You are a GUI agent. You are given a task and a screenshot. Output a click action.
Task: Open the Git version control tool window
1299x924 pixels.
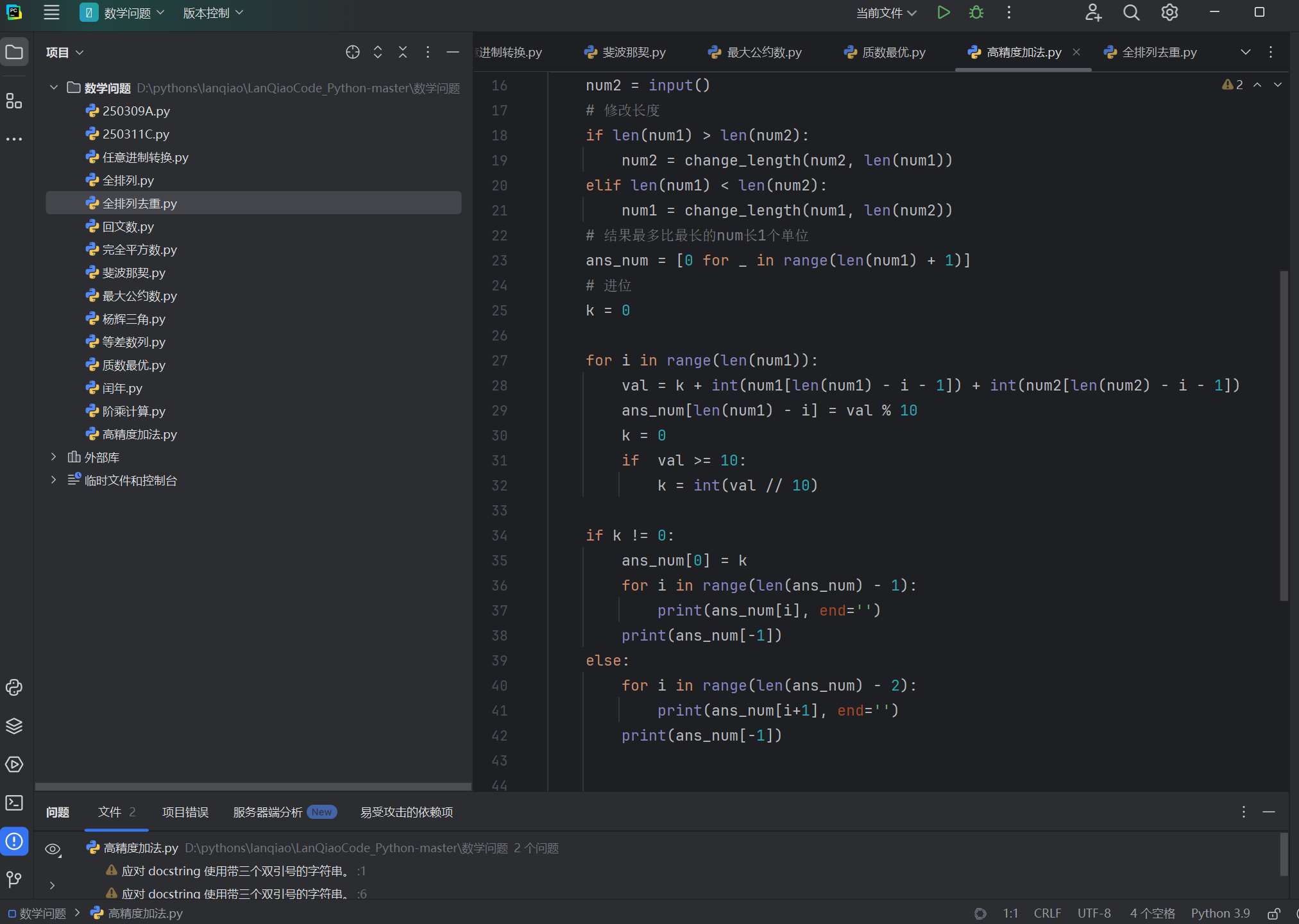(x=14, y=879)
